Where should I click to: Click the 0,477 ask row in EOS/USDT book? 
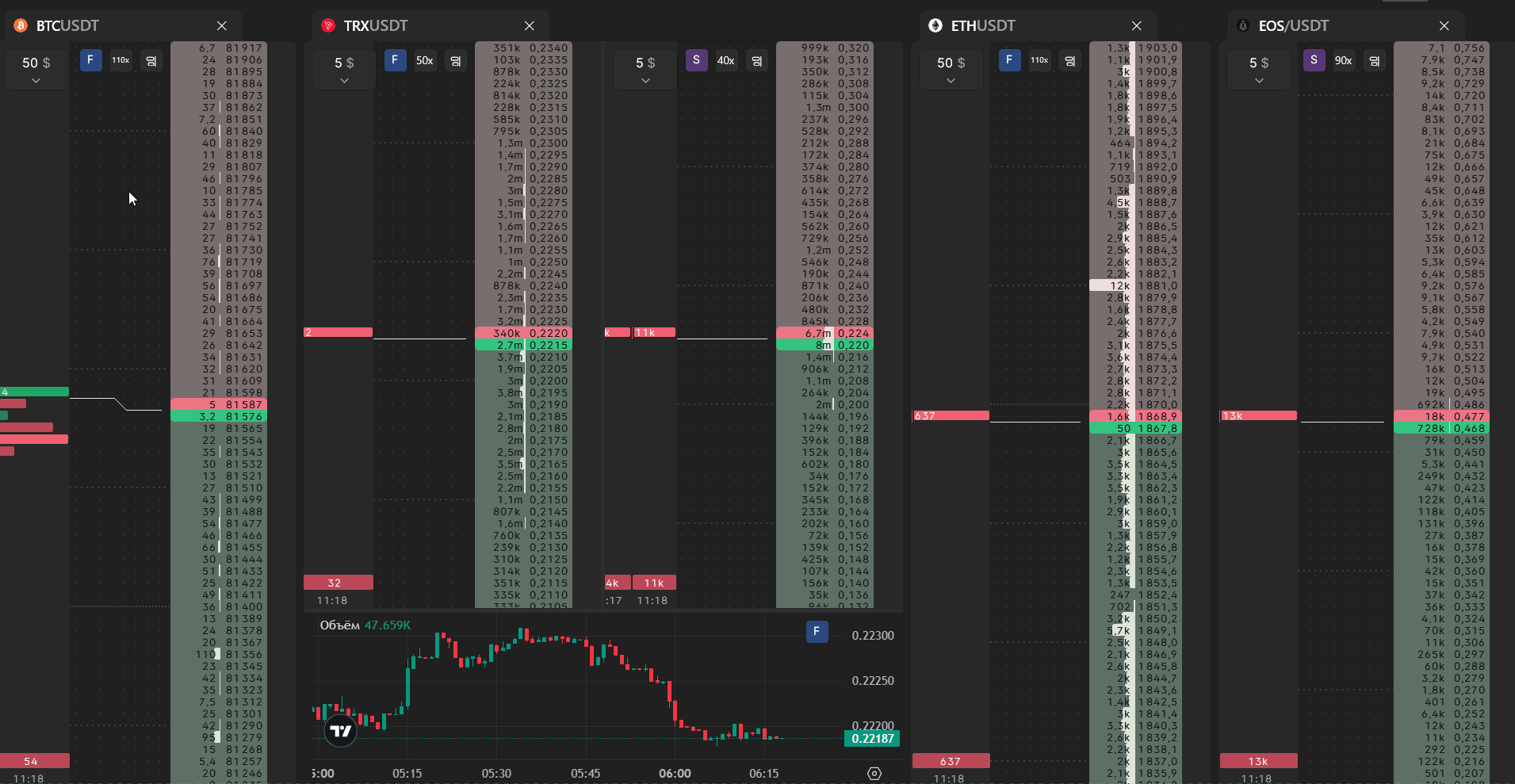pos(1441,416)
